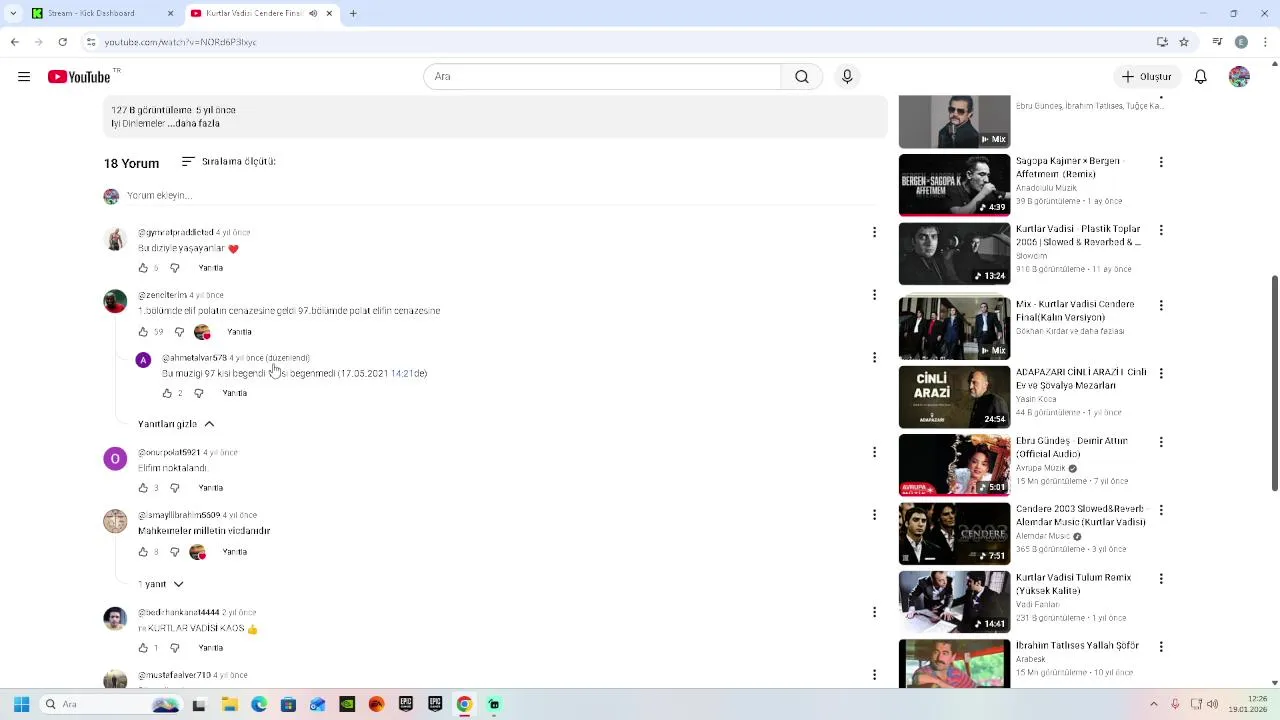
Task: Click the Chrome icon in the taskbar
Action: point(464,704)
